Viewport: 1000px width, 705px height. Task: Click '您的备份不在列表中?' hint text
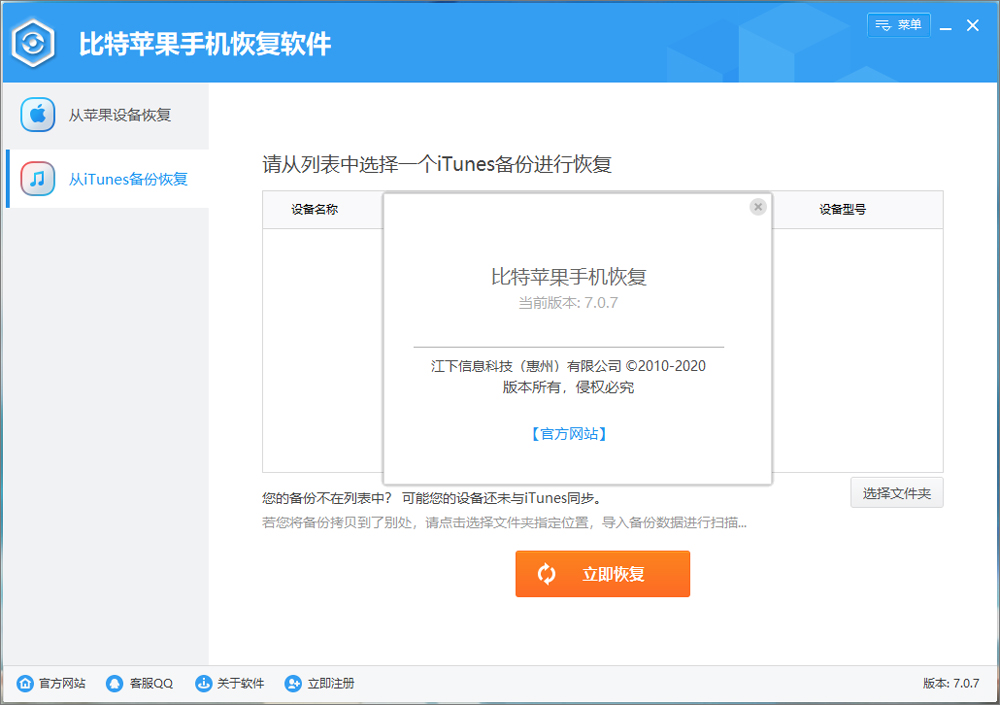(327, 498)
